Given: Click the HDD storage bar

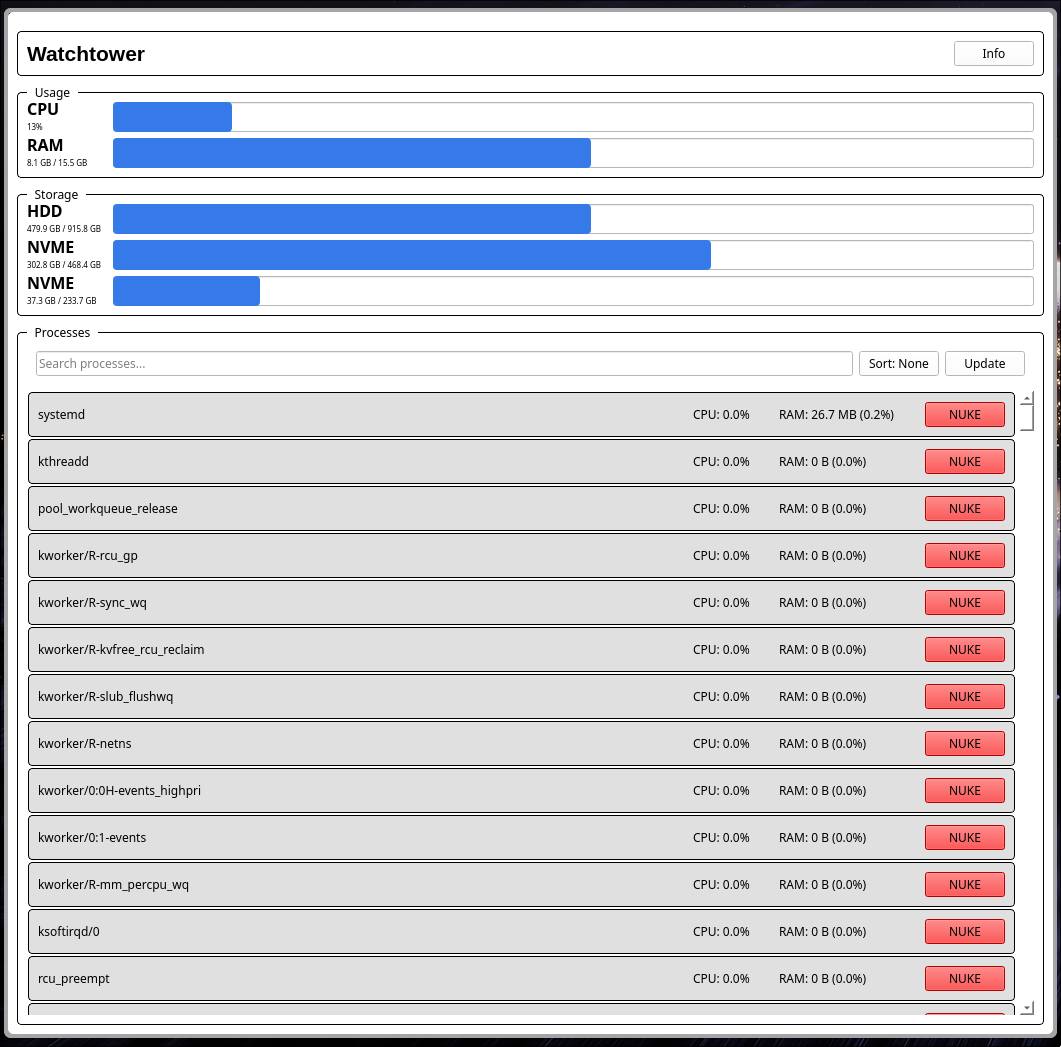Looking at the screenshot, I should pos(572,219).
